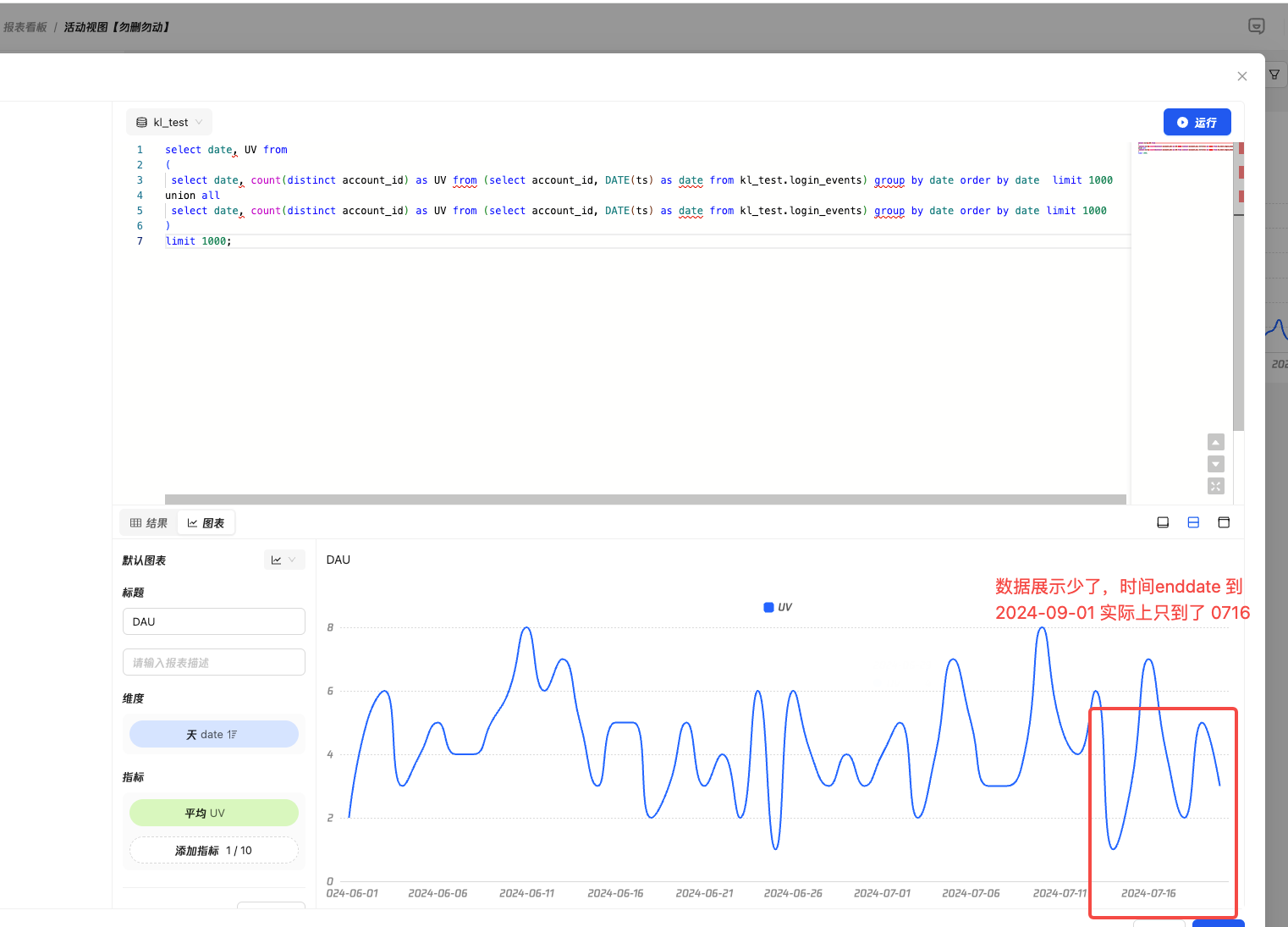Click the 2024-07-16 x-axis label
The height and width of the screenshot is (927, 1288).
1148,893
